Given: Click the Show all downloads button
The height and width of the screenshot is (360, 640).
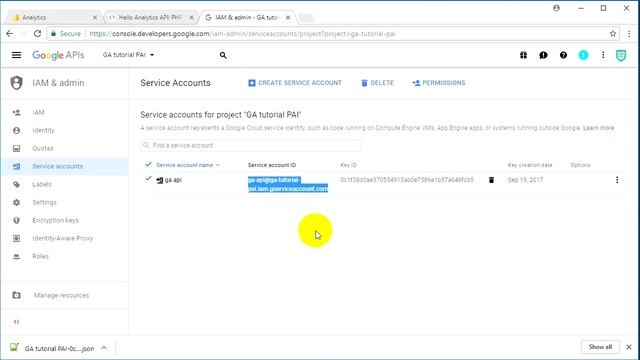Looking at the screenshot, I should pyautogui.click(x=600, y=347).
